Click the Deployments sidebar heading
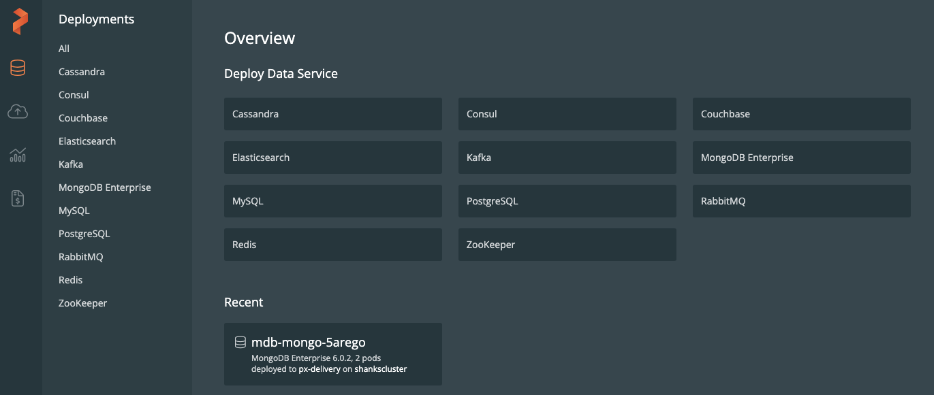 (96, 20)
